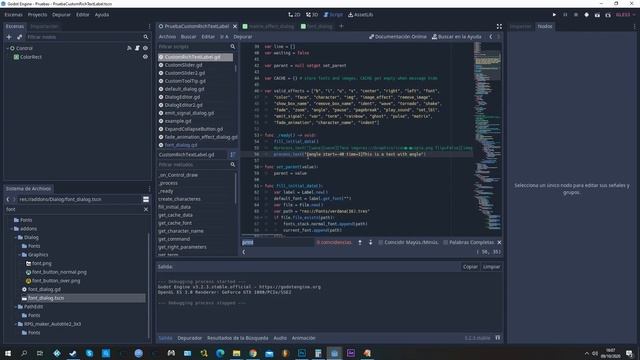Select CustomSlider.gd in script list
This screenshot has height=360, width=640.
183,65
